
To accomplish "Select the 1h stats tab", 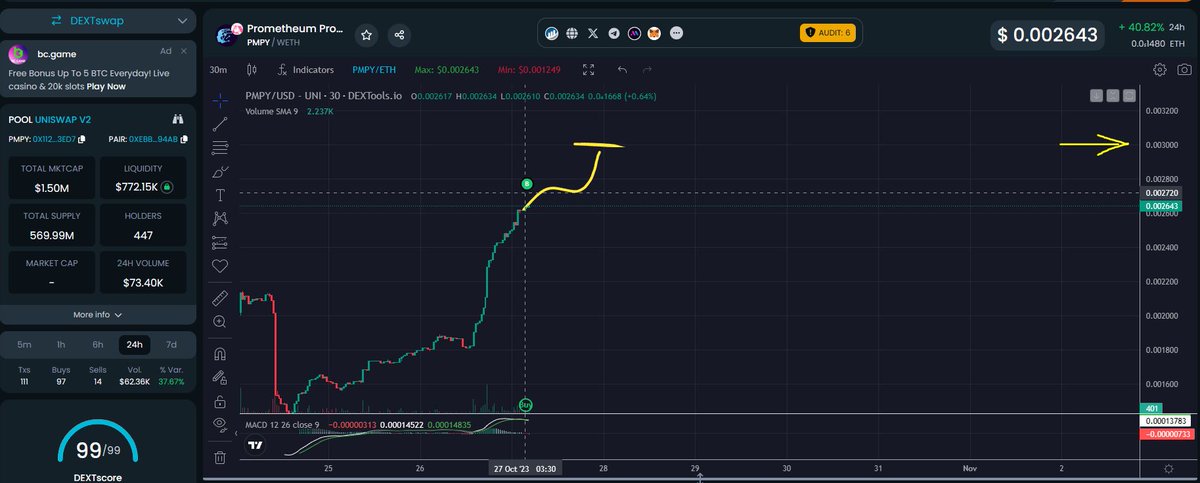I will (x=61, y=344).
